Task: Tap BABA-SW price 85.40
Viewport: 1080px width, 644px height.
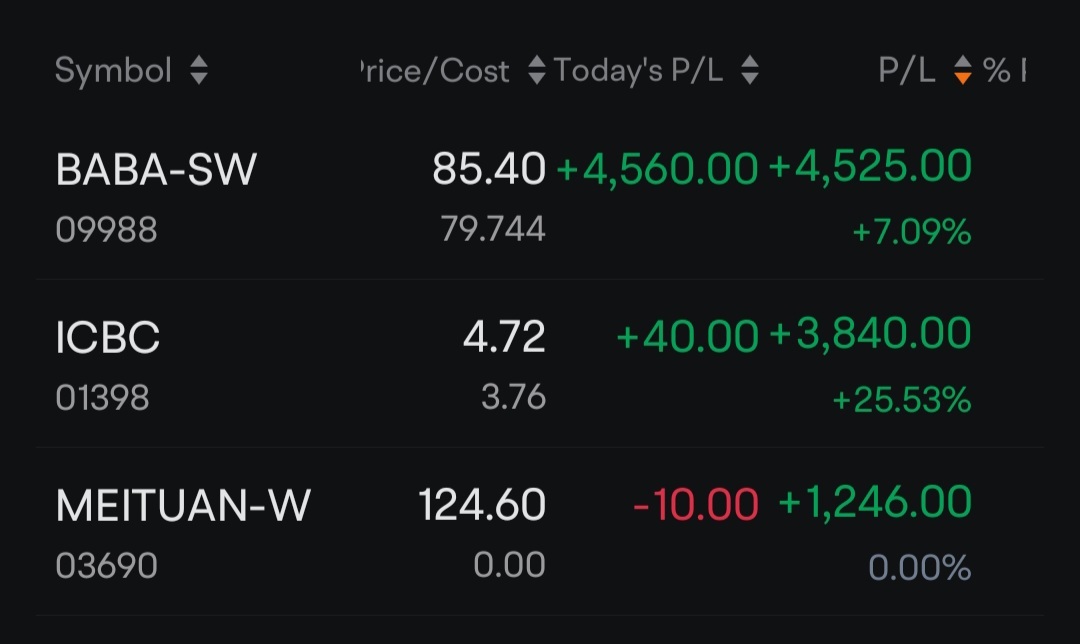Action: tap(489, 169)
